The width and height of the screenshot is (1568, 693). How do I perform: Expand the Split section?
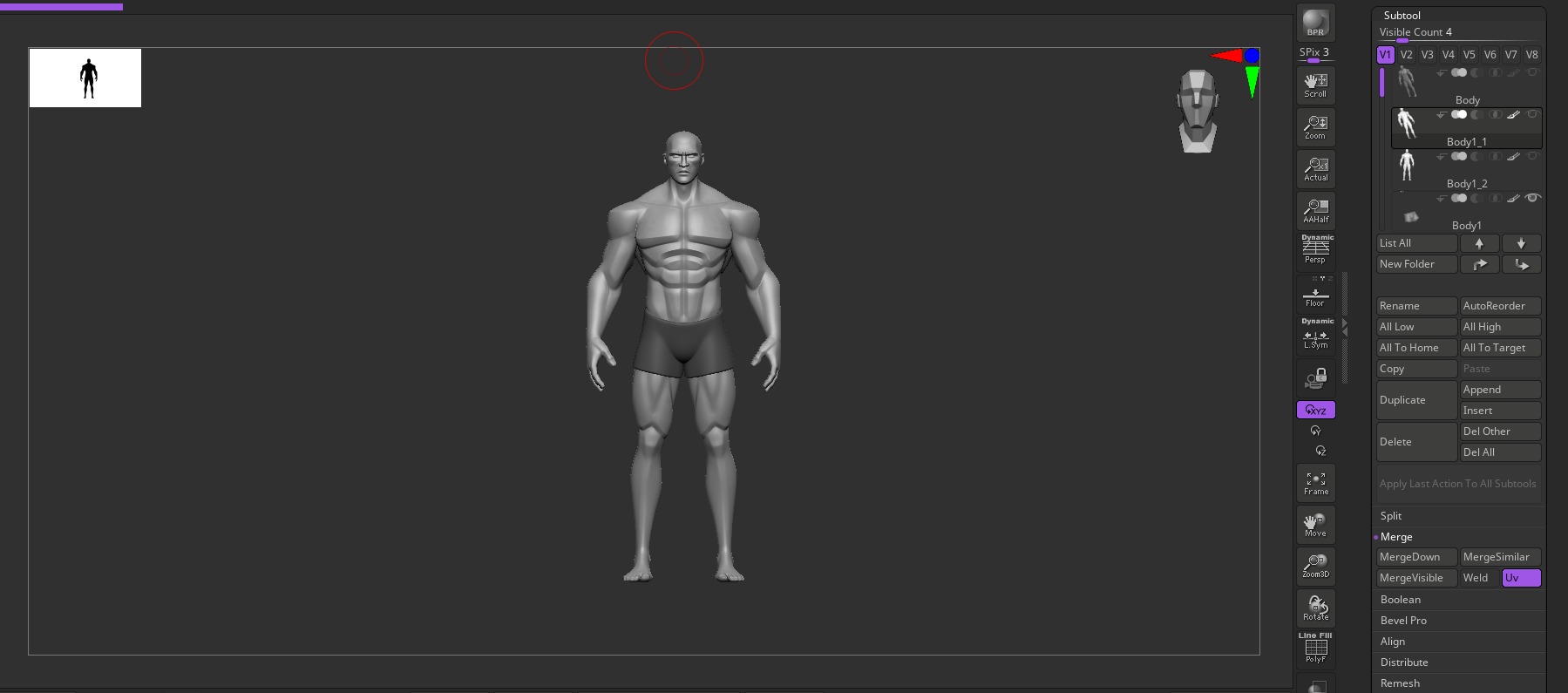1391,516
